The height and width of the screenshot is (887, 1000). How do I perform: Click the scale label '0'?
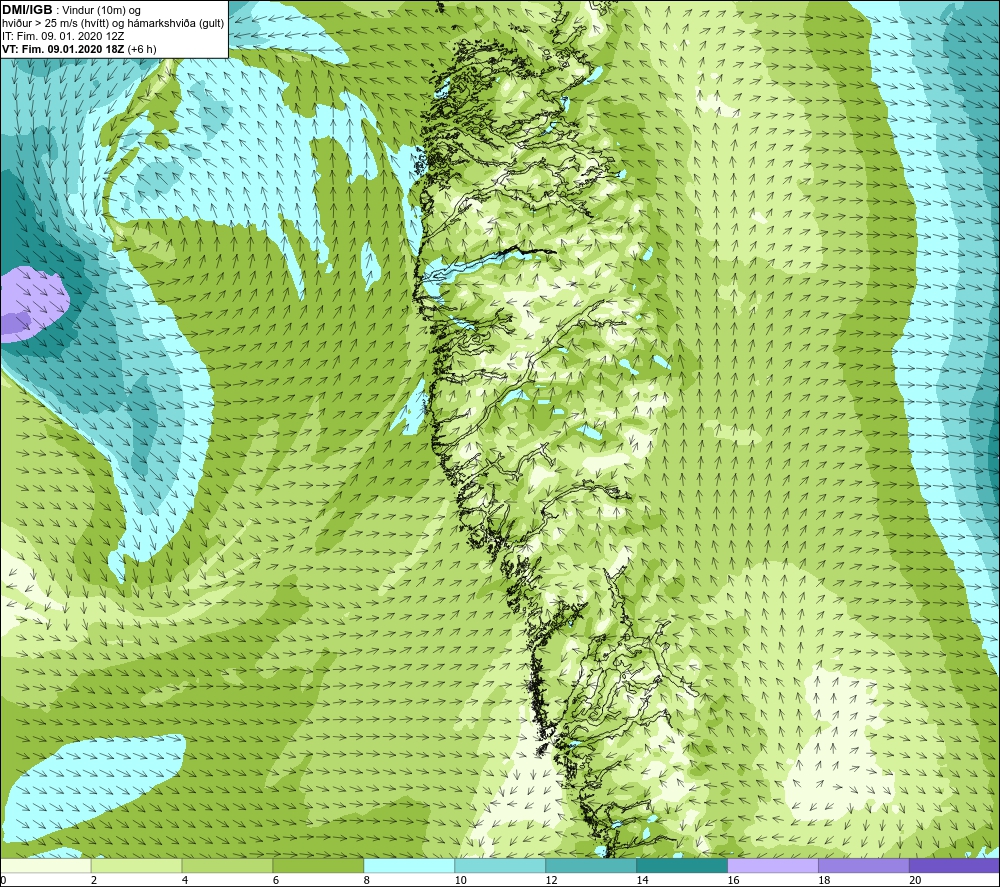[3, 881]
